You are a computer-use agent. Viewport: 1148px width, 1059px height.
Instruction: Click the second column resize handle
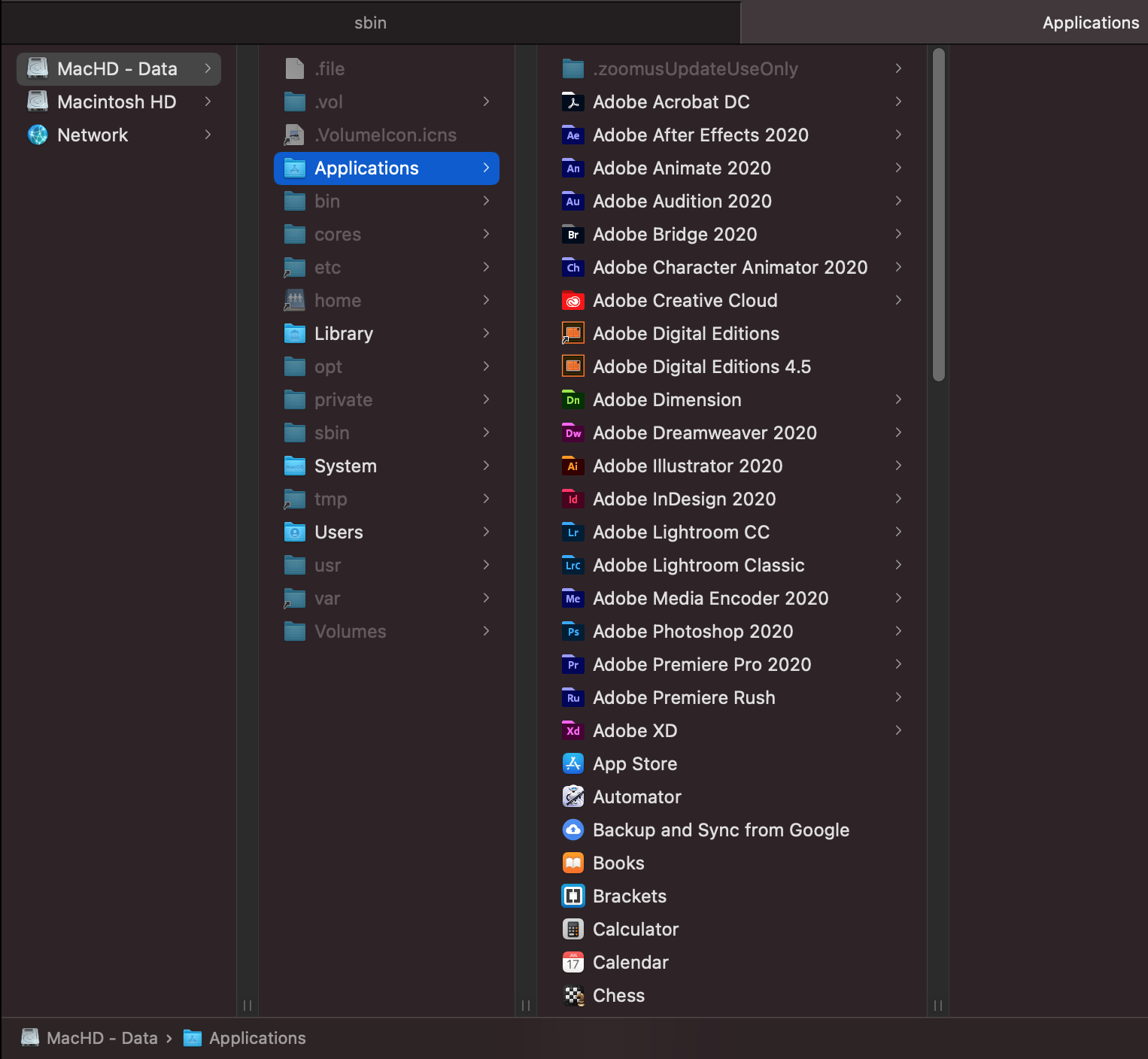pyautogui.click(x=526, y=1005)
